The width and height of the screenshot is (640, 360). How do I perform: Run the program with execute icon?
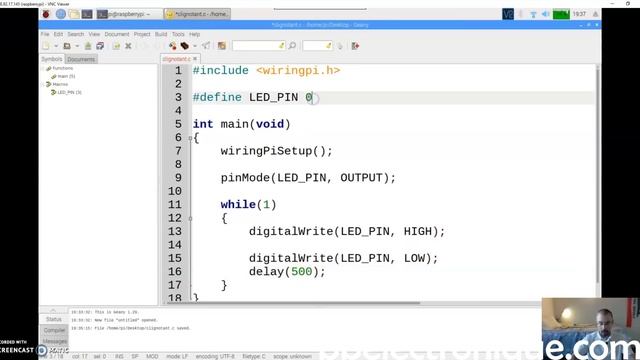[x=206, y=46]
